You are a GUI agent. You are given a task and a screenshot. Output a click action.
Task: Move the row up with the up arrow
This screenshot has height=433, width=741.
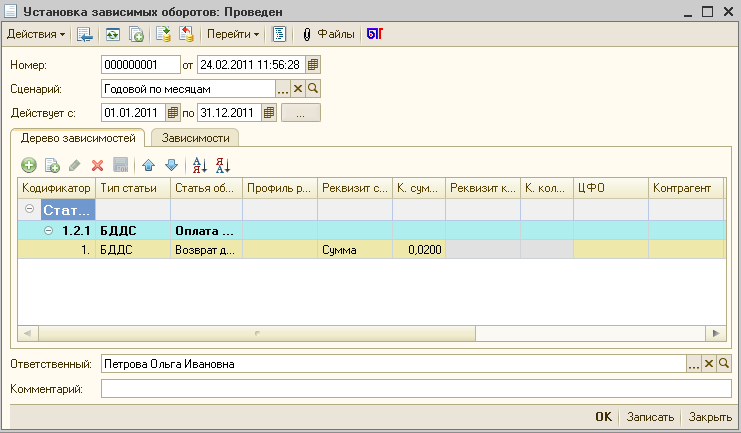149,165
